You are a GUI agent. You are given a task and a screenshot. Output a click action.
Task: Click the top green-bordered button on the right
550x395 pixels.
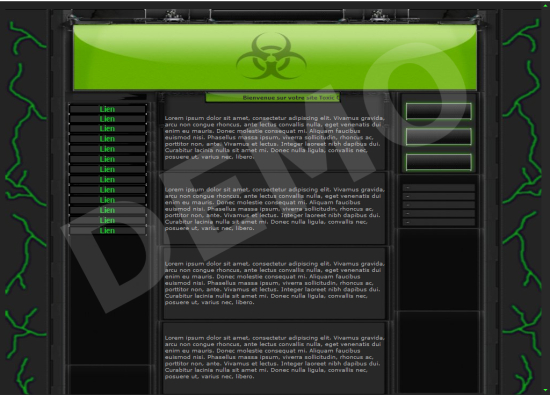pyautogui.click(x=438, y=111)
